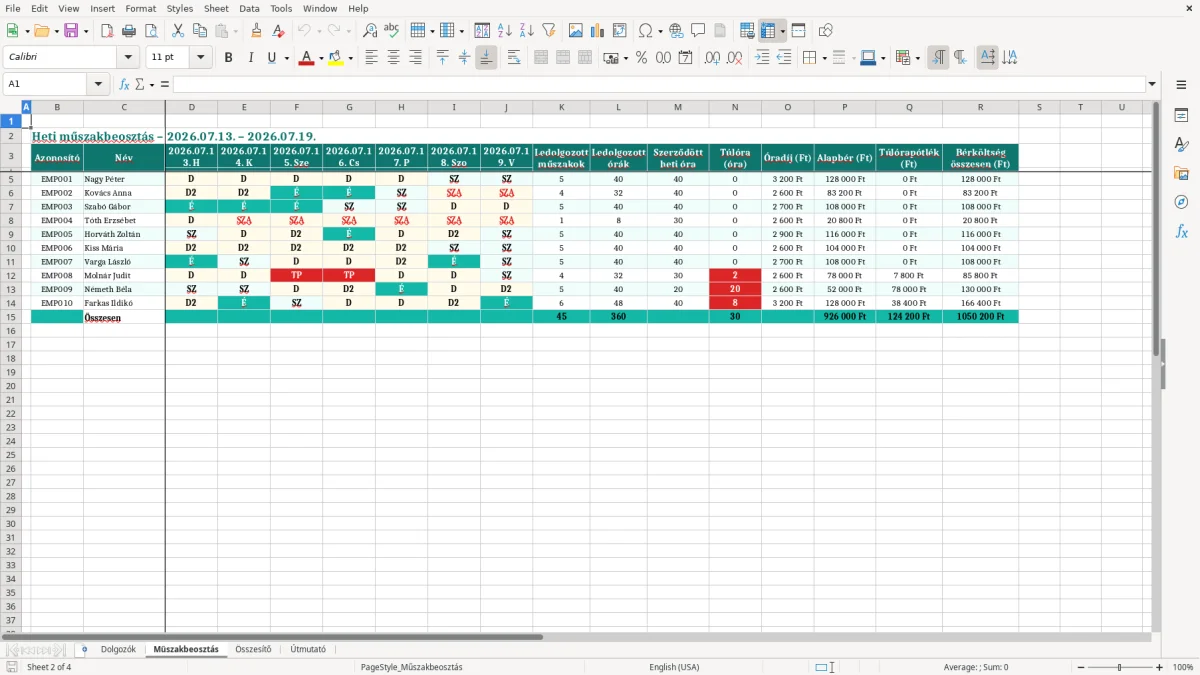
Task: Format as percent
Action: click(x=641, y=58)
